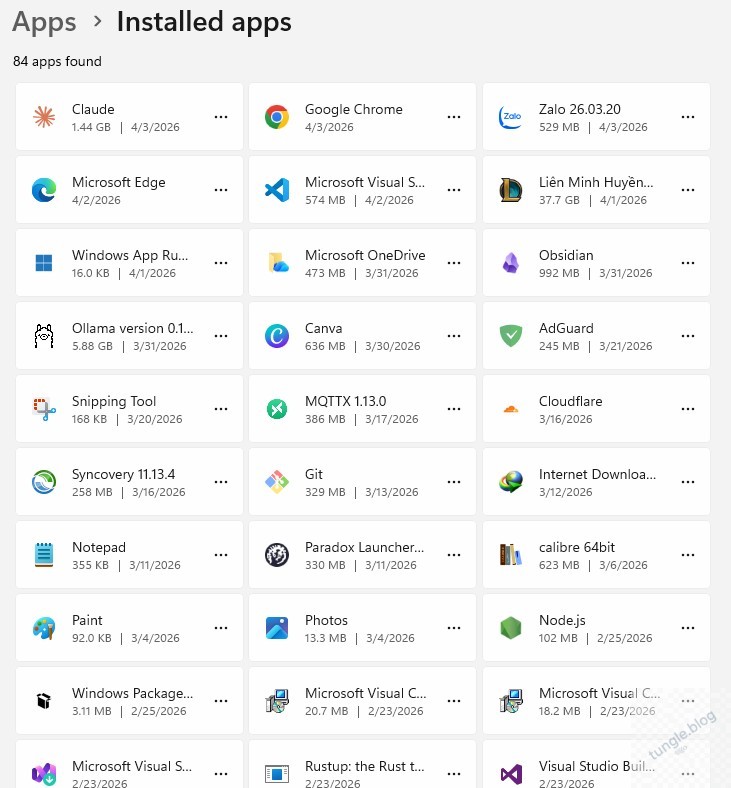Click the Windows App Runtime icon
This screenshot has width=731, height=788.
(44, 263)
